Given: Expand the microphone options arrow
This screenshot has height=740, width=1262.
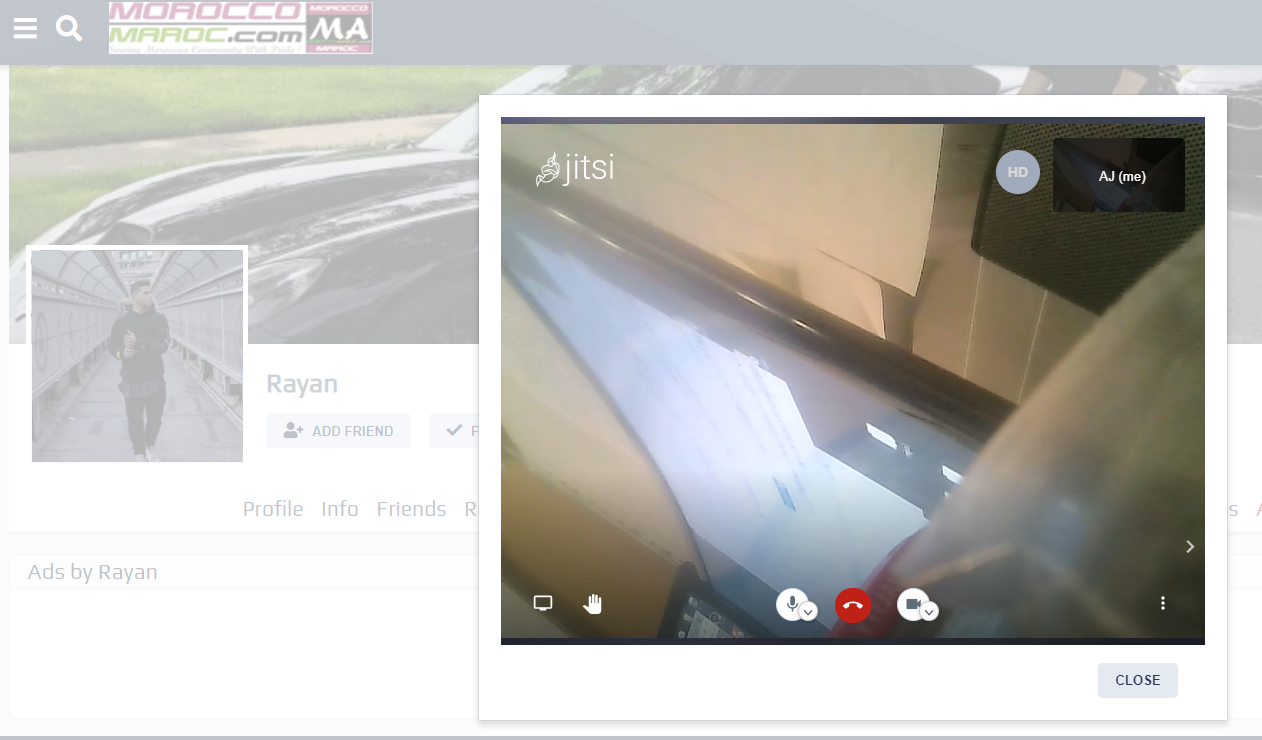Looking at the screenshot, I should coord(809,612).
